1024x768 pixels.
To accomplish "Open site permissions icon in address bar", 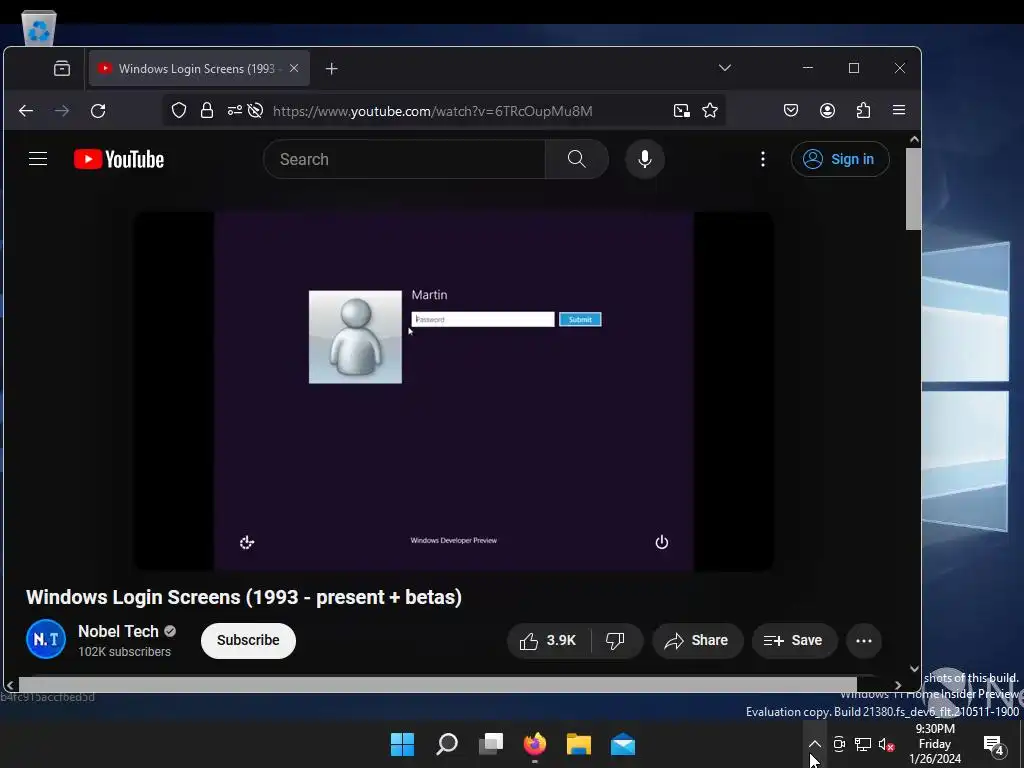I will click(234, 110).
